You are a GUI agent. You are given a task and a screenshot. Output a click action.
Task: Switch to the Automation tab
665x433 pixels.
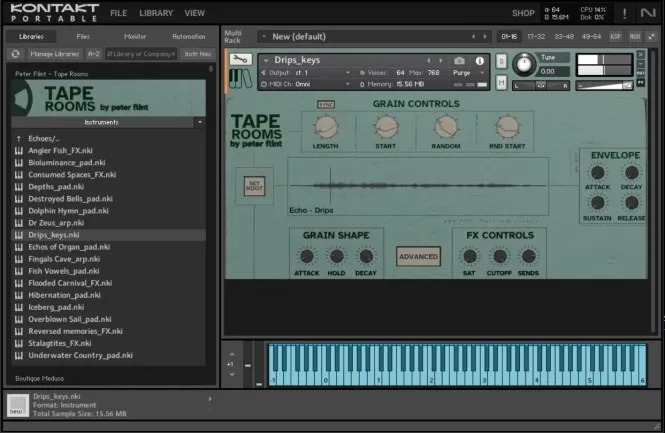pyautogui.click(x=189, y=36)
